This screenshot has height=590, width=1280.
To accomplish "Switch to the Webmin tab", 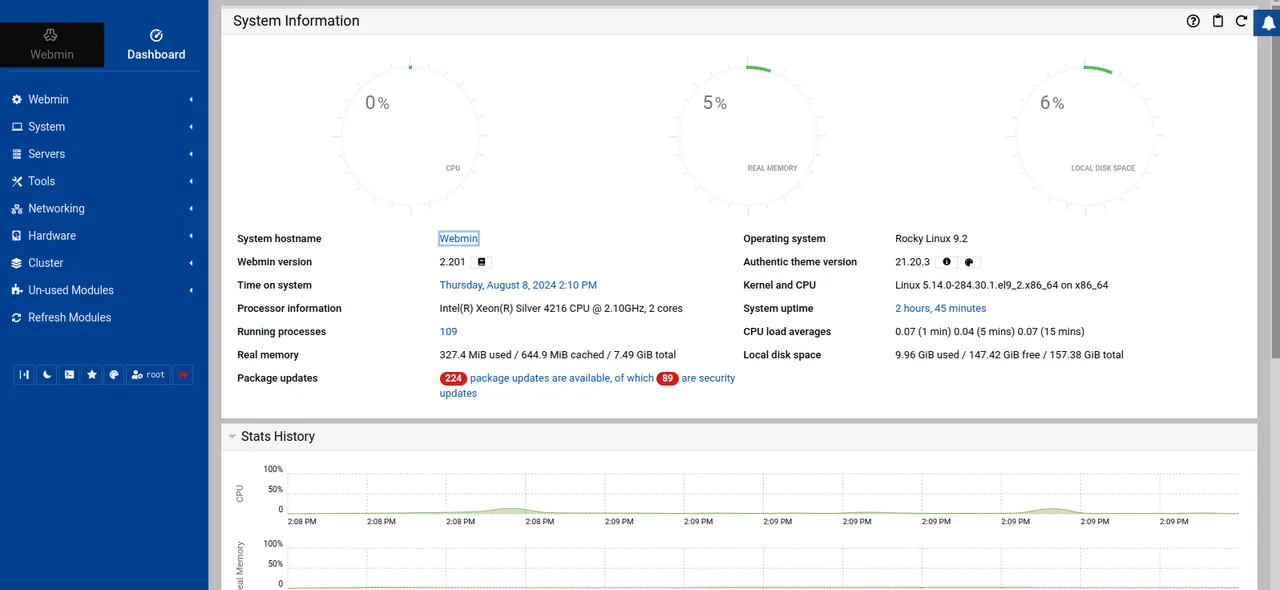I will (x=52, y=45).
